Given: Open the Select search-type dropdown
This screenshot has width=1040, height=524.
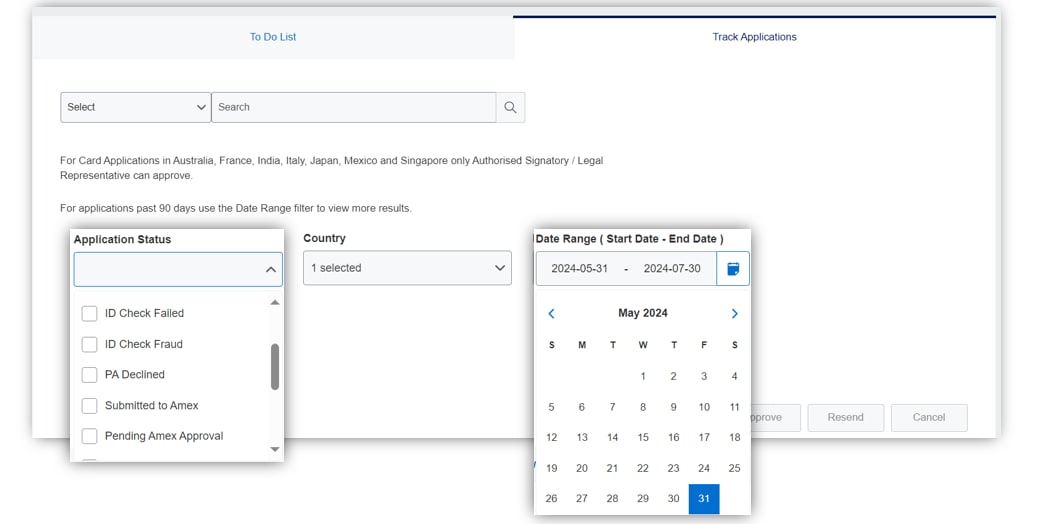Looking at the screenshot, I should pos(135,107).
